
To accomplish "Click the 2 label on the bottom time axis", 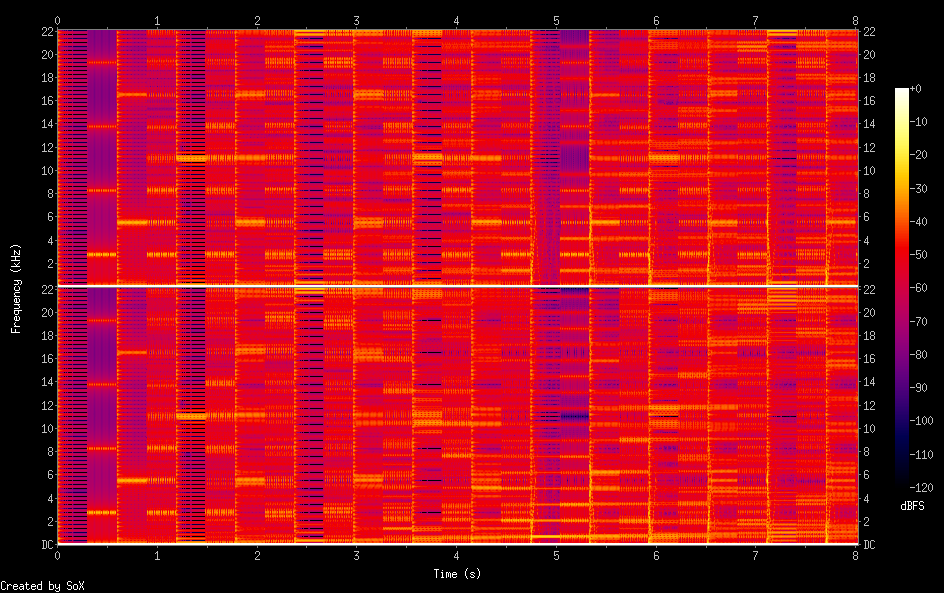I will (x=257, y=556).
